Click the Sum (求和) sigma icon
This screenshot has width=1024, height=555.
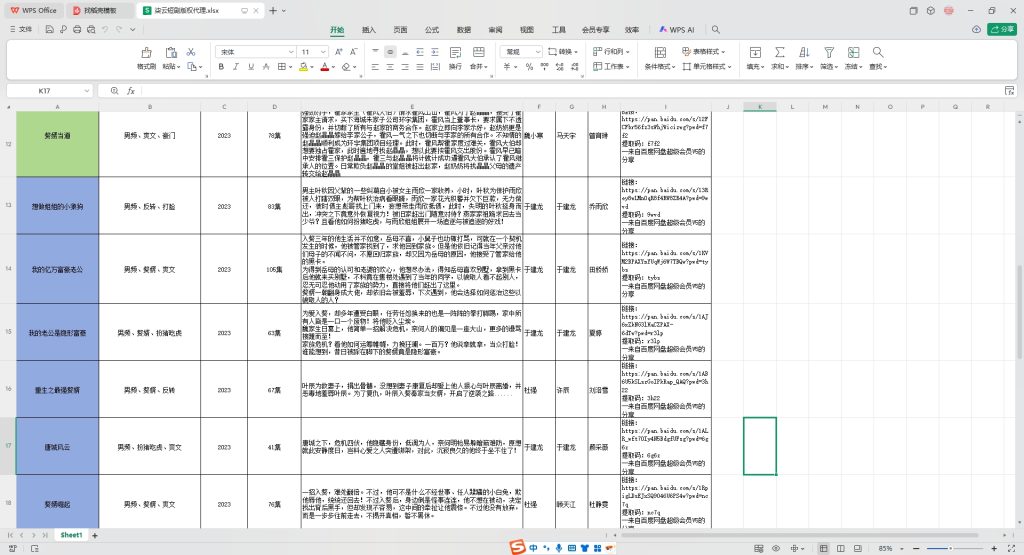click(x=780, y=52)
